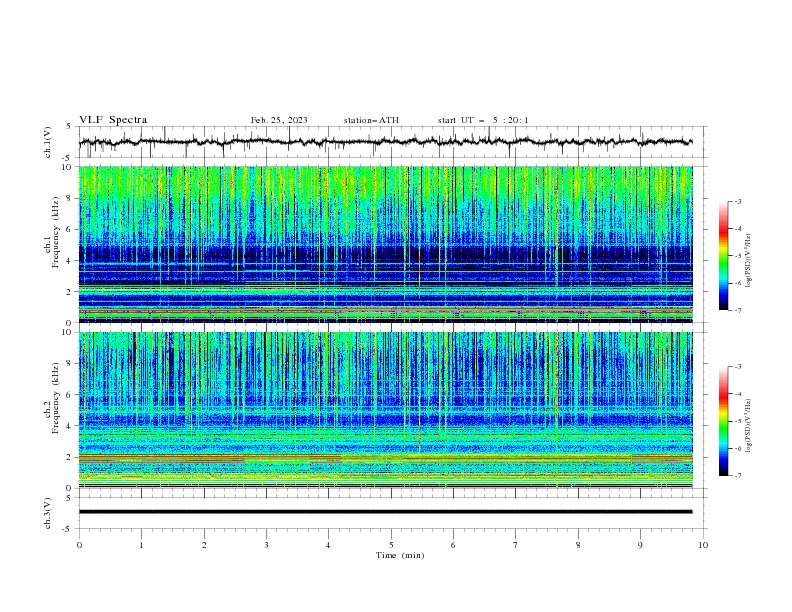Click the 'Time (min)' axis label

(400, 555)
